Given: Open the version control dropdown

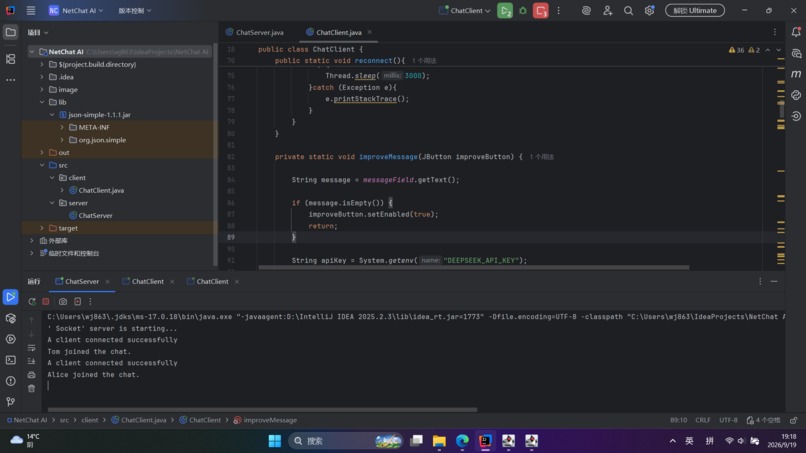Looking at the screenshot, I should click(x=135, y=10).
